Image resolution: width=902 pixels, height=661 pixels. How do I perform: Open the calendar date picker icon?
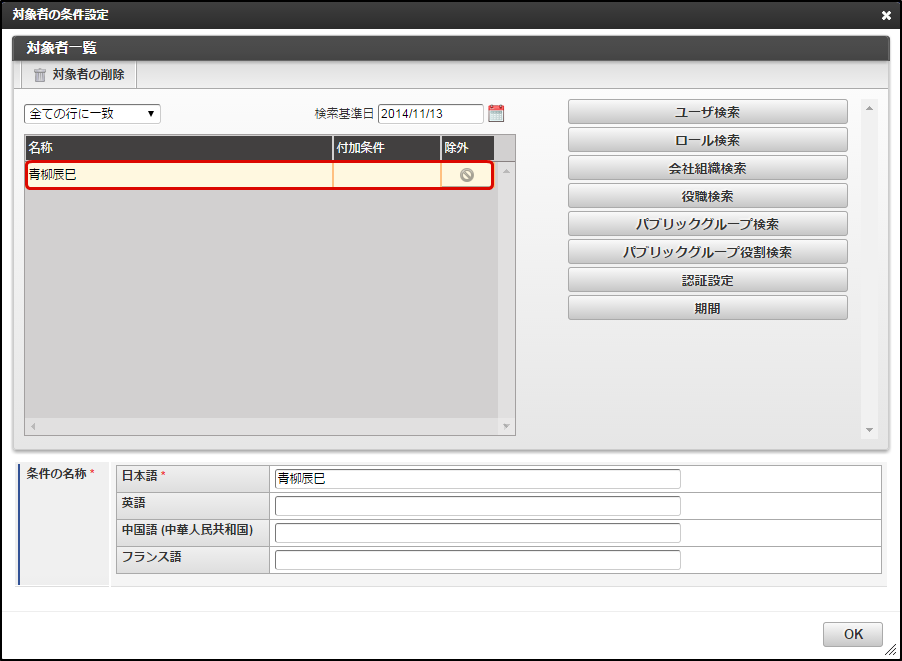(496, 113)
